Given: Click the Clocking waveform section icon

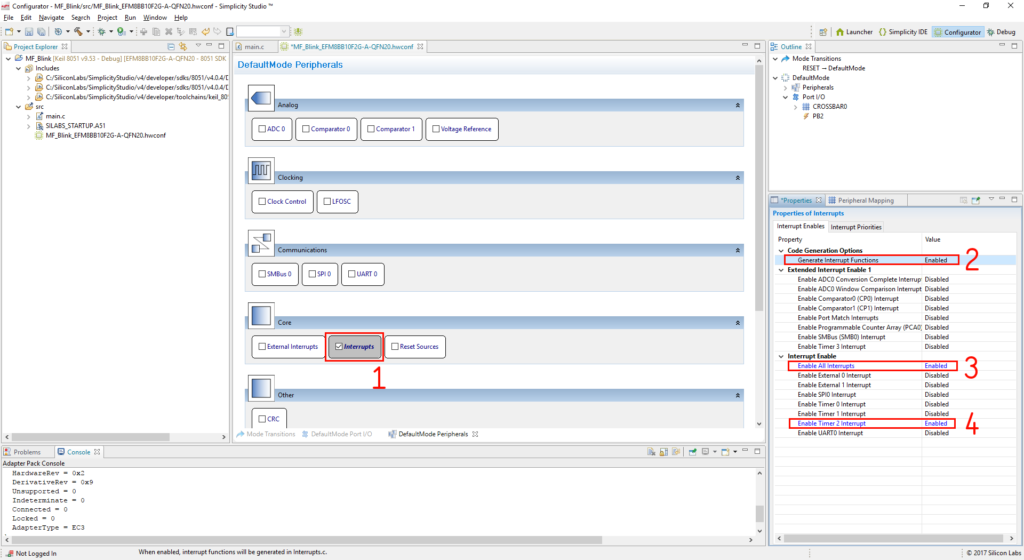Looking at the screenshot, I should (x=260, y=170).
